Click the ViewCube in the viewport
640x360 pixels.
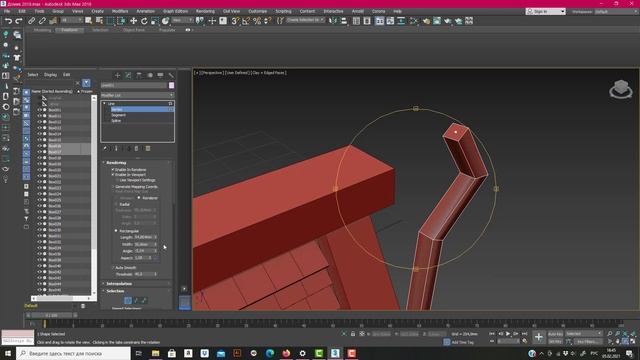[x=621, y=89]
